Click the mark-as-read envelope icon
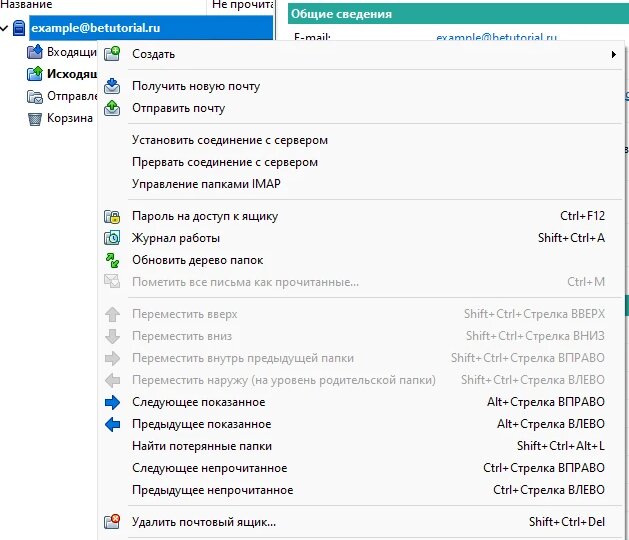The height and width of the screenshot is (540, 629). coord(112,281)
